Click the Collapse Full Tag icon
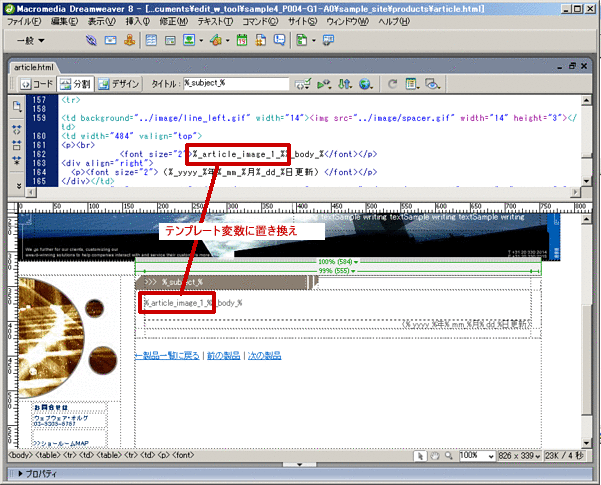The image size is (601, 485). tap(16, 130)
